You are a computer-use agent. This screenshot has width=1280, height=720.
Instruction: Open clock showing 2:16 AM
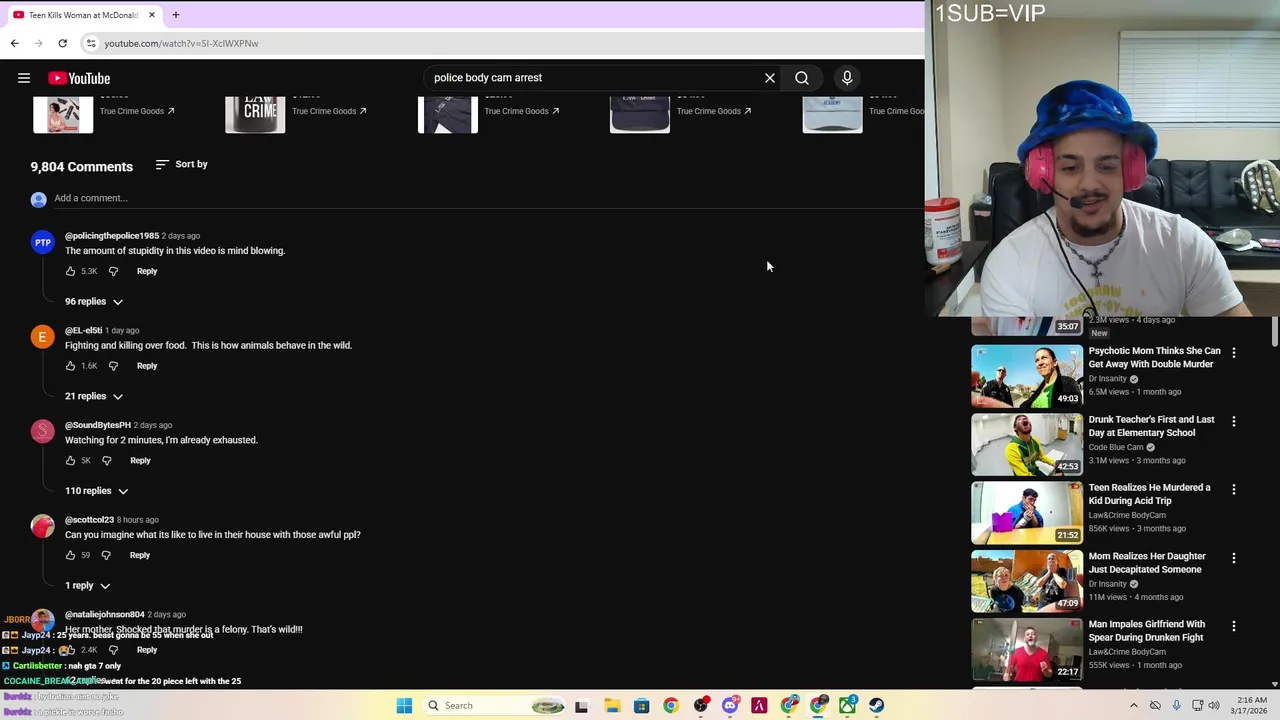click(x=1249, y=705)
